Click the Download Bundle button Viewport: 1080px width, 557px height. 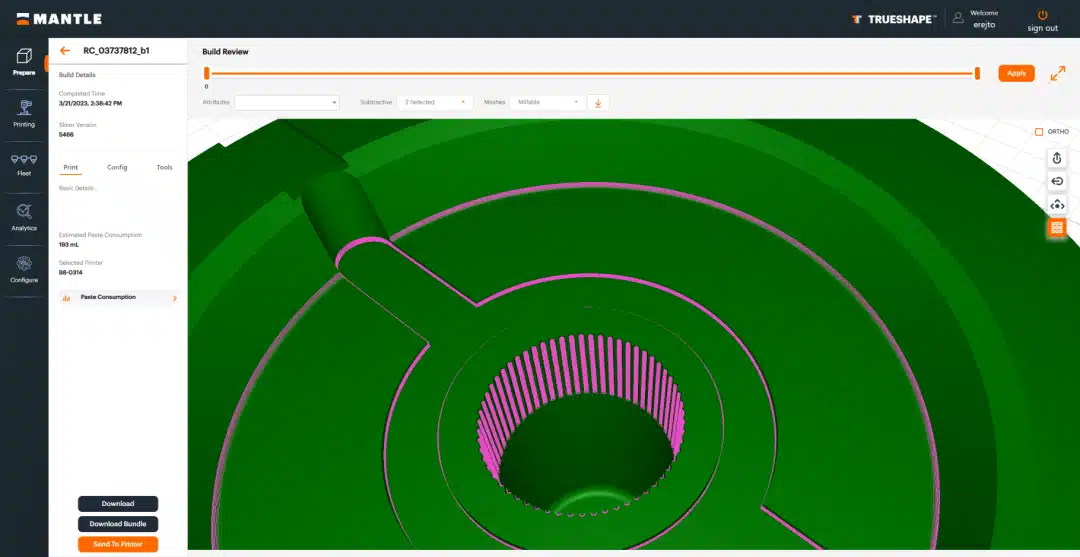click(118, 524)
